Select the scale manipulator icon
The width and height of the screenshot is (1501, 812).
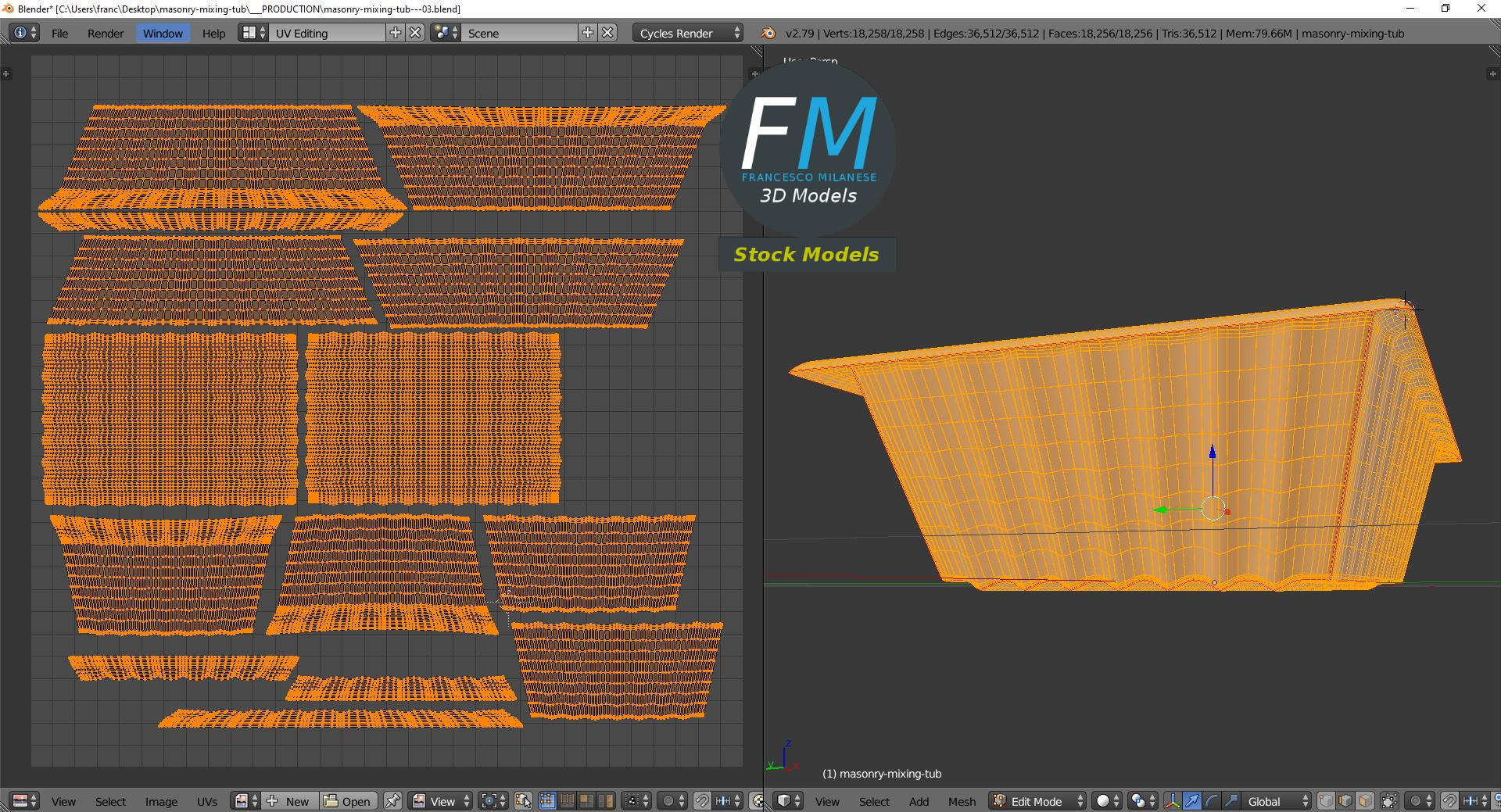coord(1231,801)
